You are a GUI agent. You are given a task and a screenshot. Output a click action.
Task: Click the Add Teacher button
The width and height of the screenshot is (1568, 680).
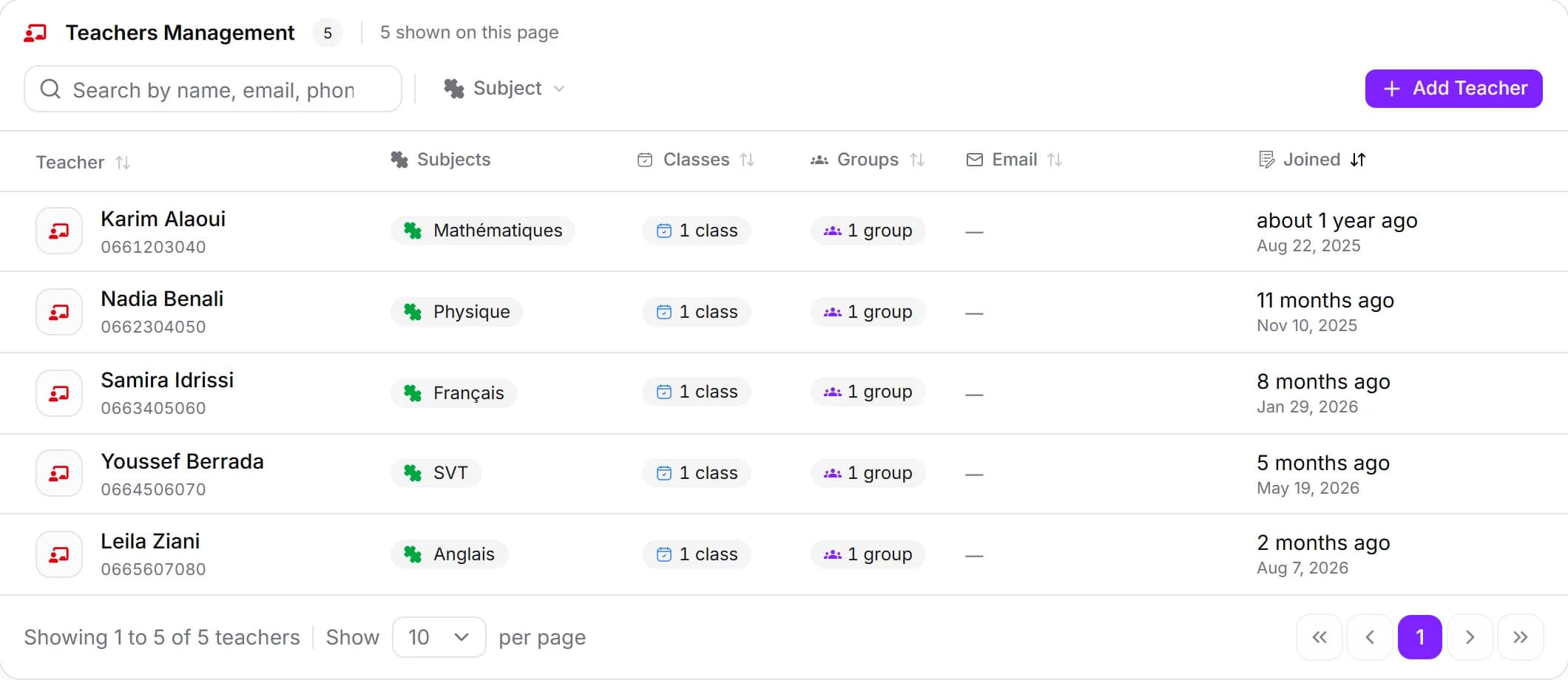point(1453,89)
